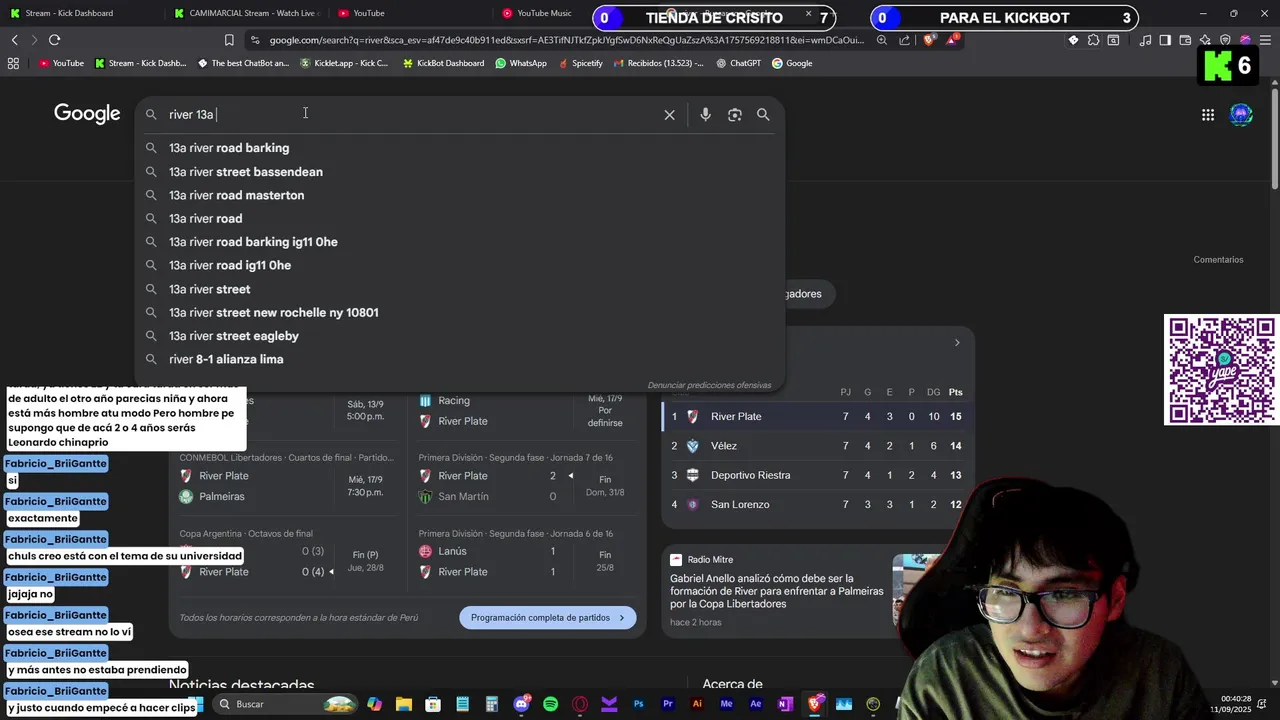Open After Effects from the taskbar
Viewport: 1280px width, 720px height.
point(756,704)
